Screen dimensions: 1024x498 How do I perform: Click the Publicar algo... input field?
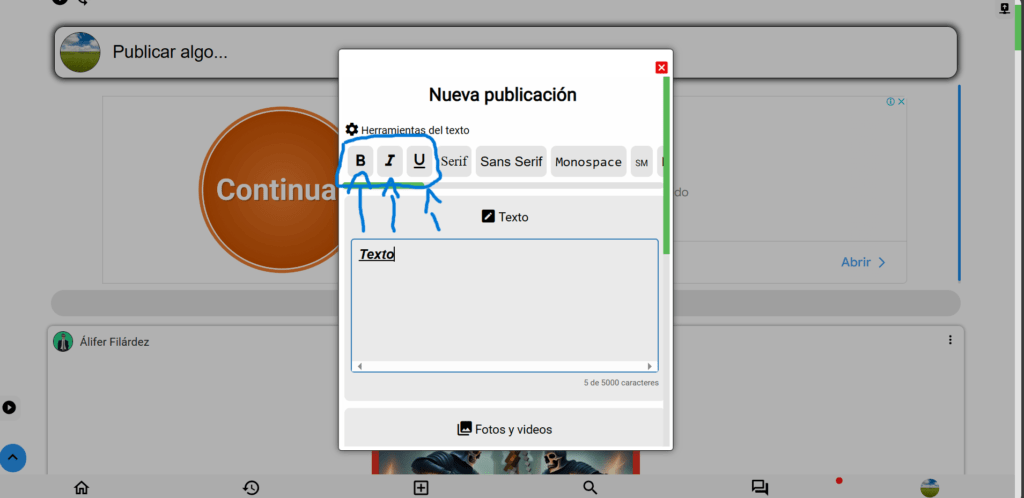click(505, 52)
